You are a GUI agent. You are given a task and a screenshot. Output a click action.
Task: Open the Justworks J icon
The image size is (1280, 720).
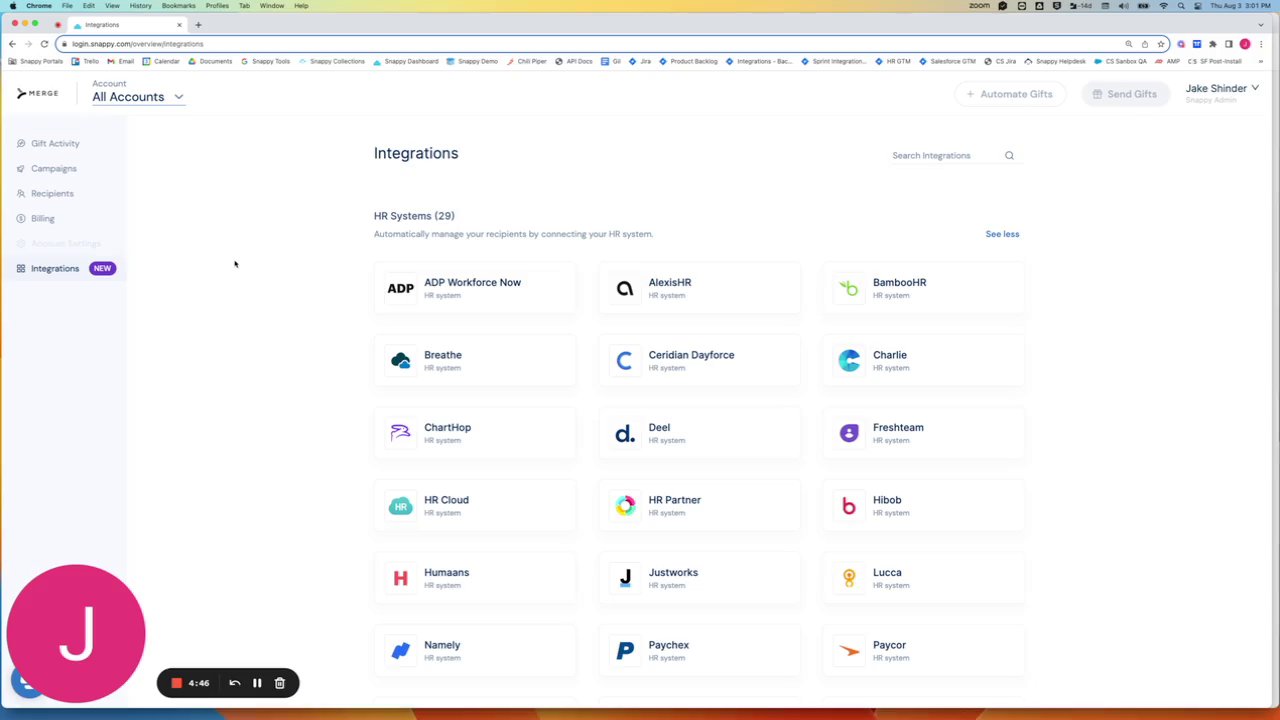(625, 578)
